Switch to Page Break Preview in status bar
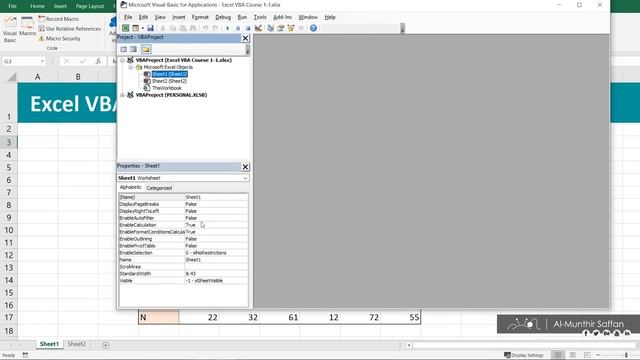Image resolution: width=640 pixels, height=360 pixels. pos(587,355)
